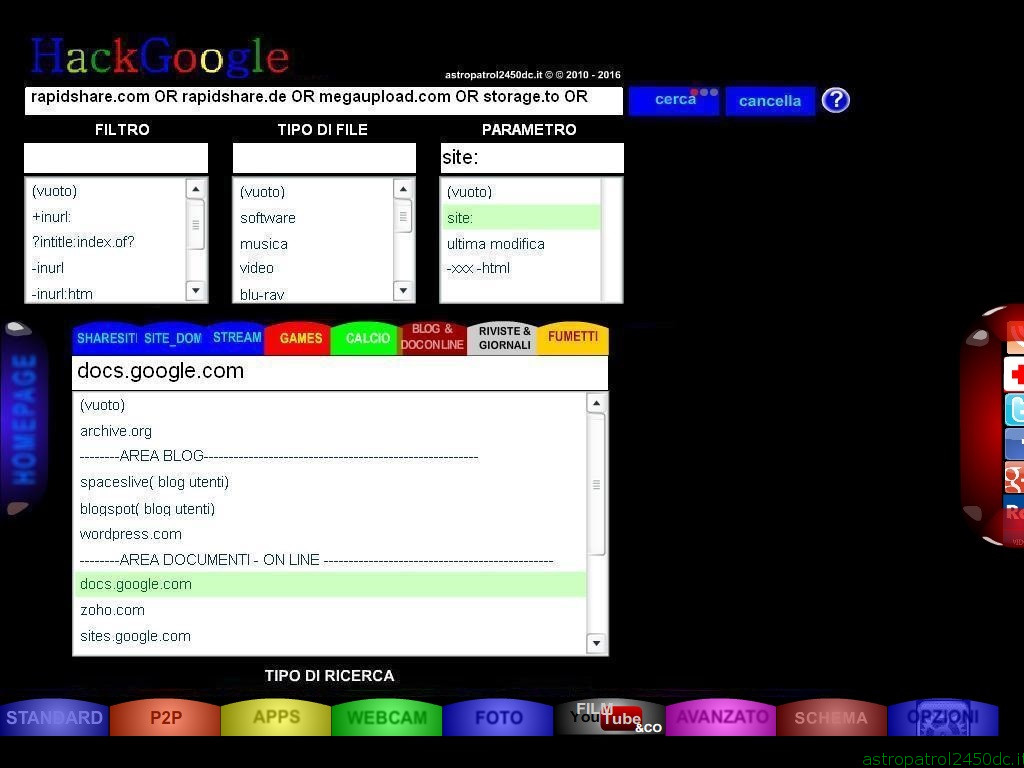Open the Google+ icon in the red side panel
Viewport: 1024px width, 768px height.
[x=1014, y=477]
